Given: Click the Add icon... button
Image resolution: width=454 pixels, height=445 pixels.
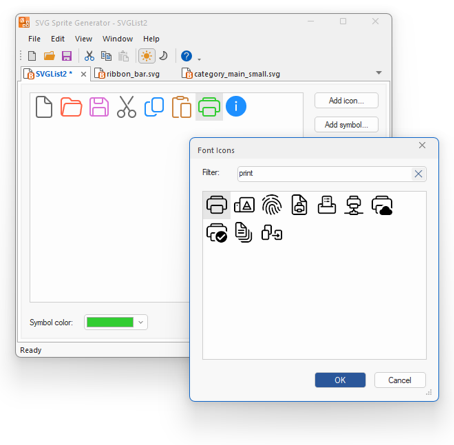Looking at the screenshot, I should 346,100.
